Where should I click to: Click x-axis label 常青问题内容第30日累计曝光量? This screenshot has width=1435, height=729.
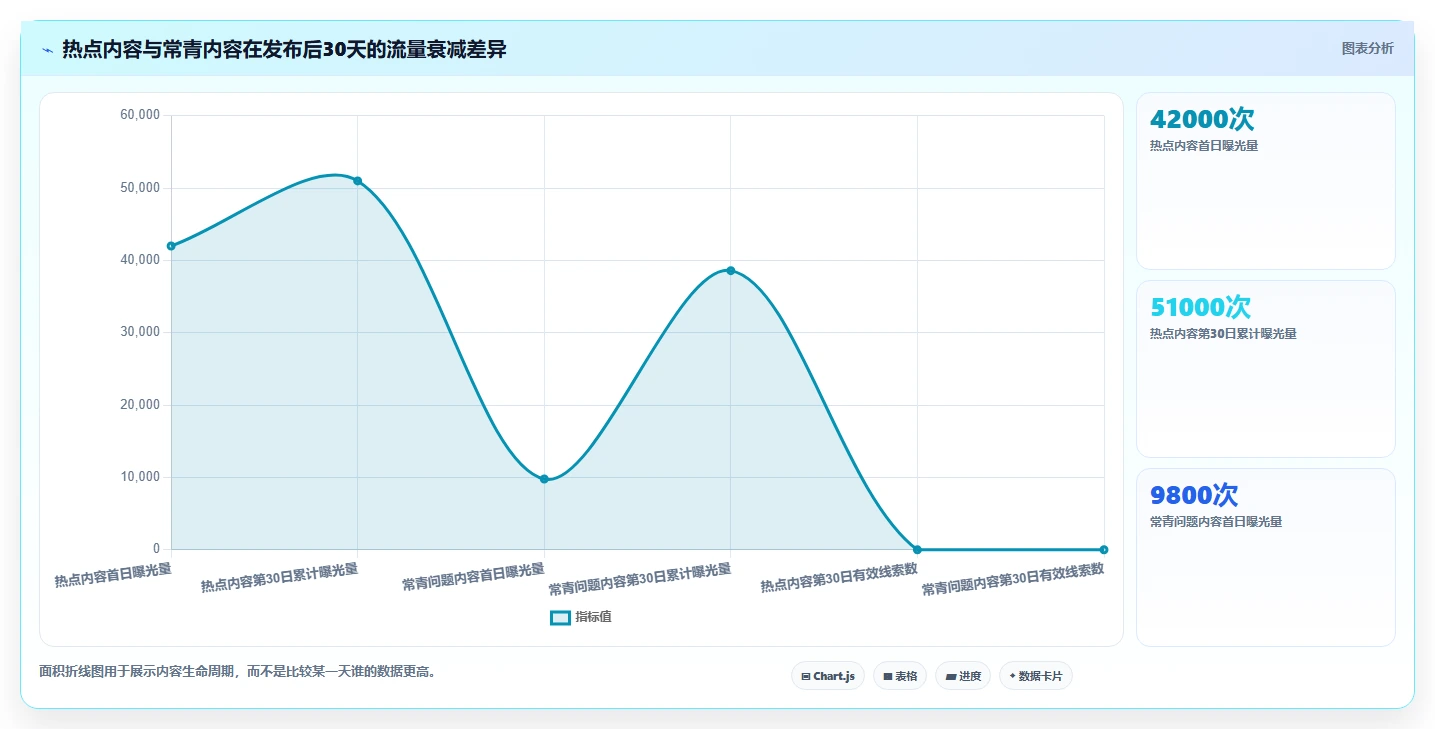(640, 580)
